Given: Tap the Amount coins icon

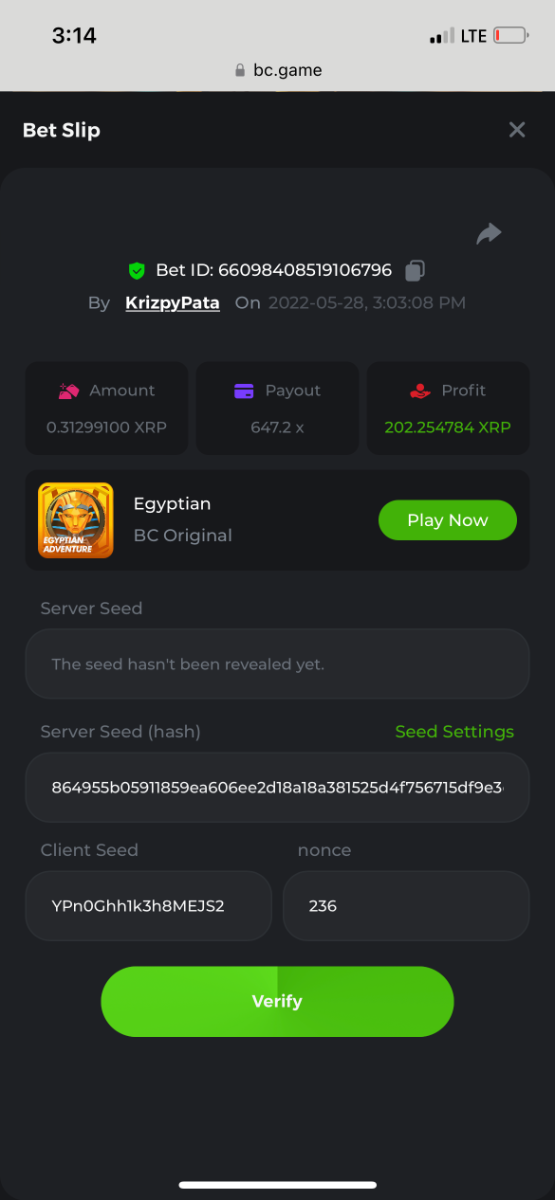Looking at the screenshot, I should click(x=69, y=391).
